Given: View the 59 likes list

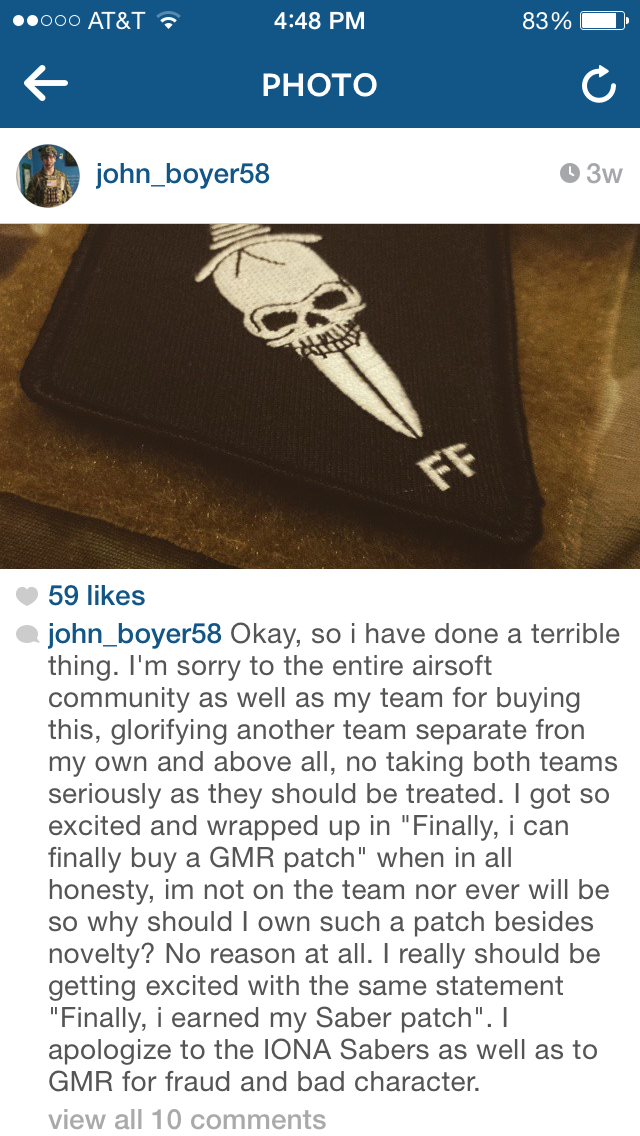Looking at the screenshot, I should tap(96, 596).
